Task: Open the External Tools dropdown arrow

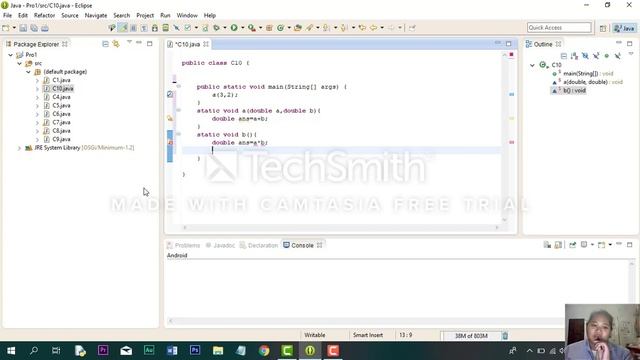Action: [260, 28]
